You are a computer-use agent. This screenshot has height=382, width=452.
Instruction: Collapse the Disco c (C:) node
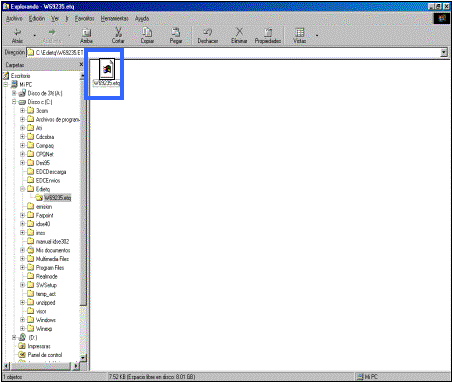click(14, 102)
